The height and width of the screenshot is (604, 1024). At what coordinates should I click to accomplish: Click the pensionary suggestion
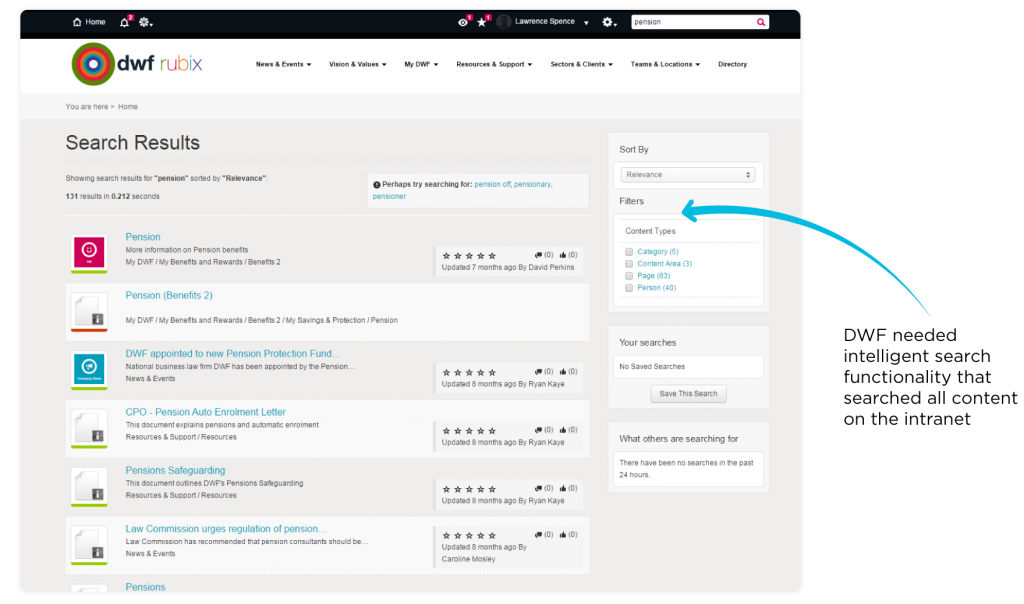coord(532,184)
